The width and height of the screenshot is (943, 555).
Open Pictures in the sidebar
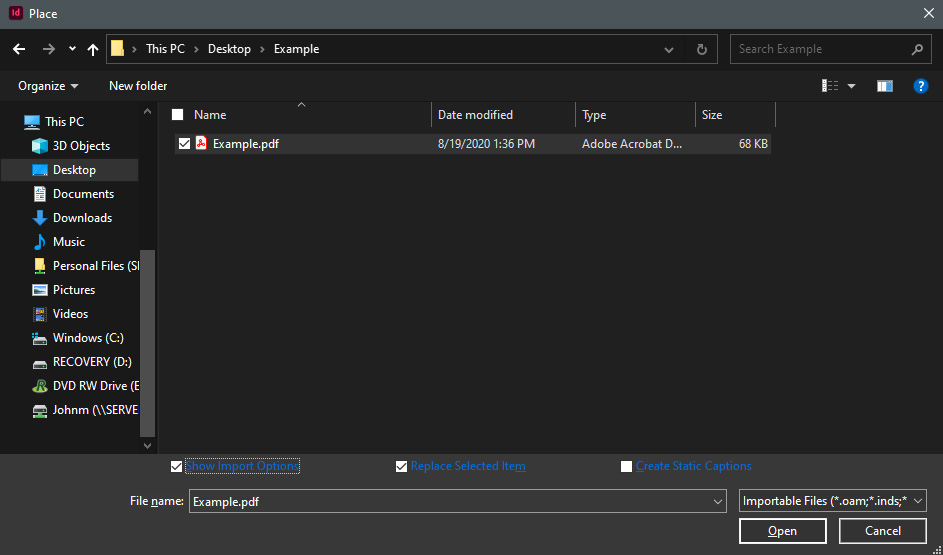(74, 290)
